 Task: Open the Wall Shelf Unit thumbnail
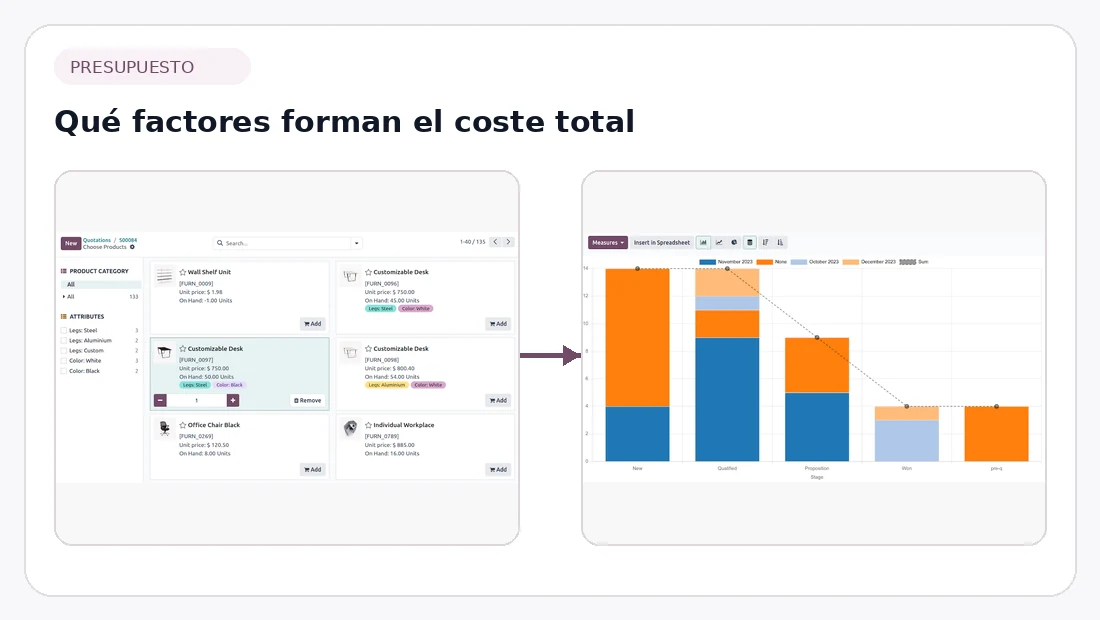click(x=164, y=276)
